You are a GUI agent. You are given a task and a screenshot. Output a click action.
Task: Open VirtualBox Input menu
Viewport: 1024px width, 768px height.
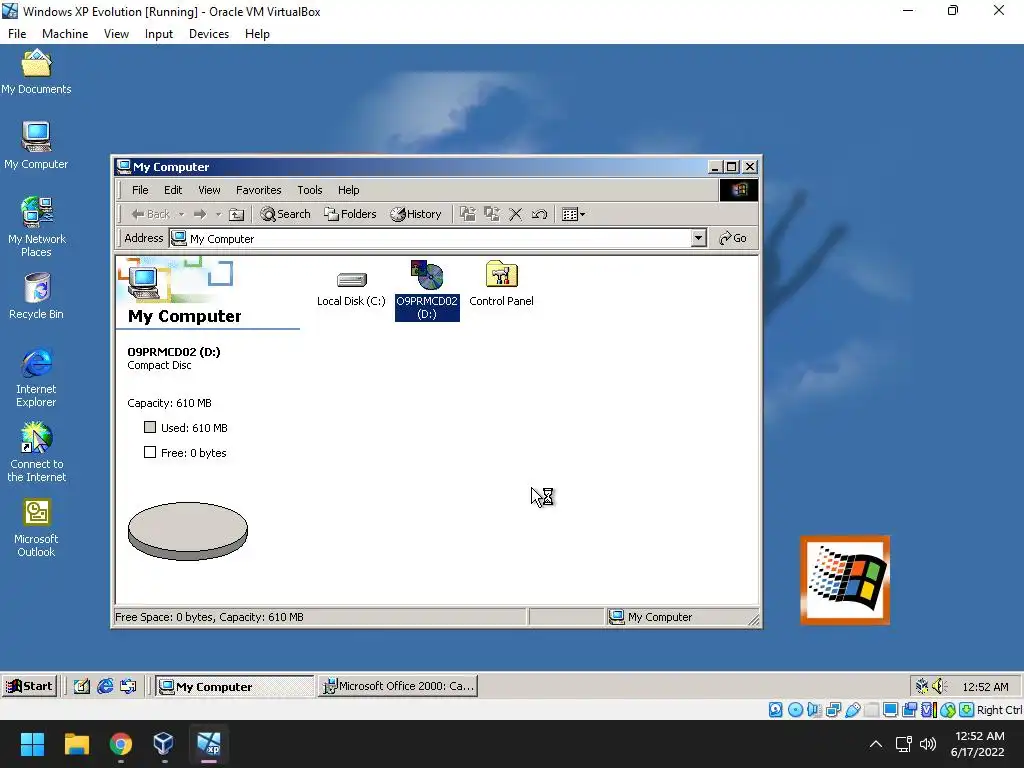[x=159, y=34]
